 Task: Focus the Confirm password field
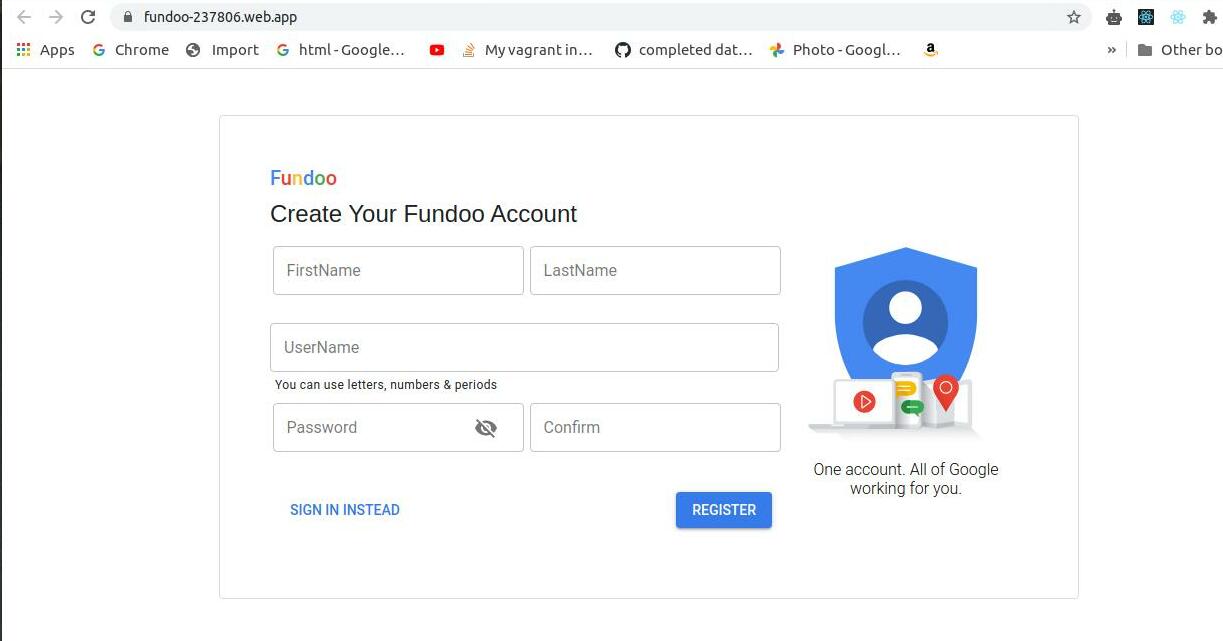[655, 427]
